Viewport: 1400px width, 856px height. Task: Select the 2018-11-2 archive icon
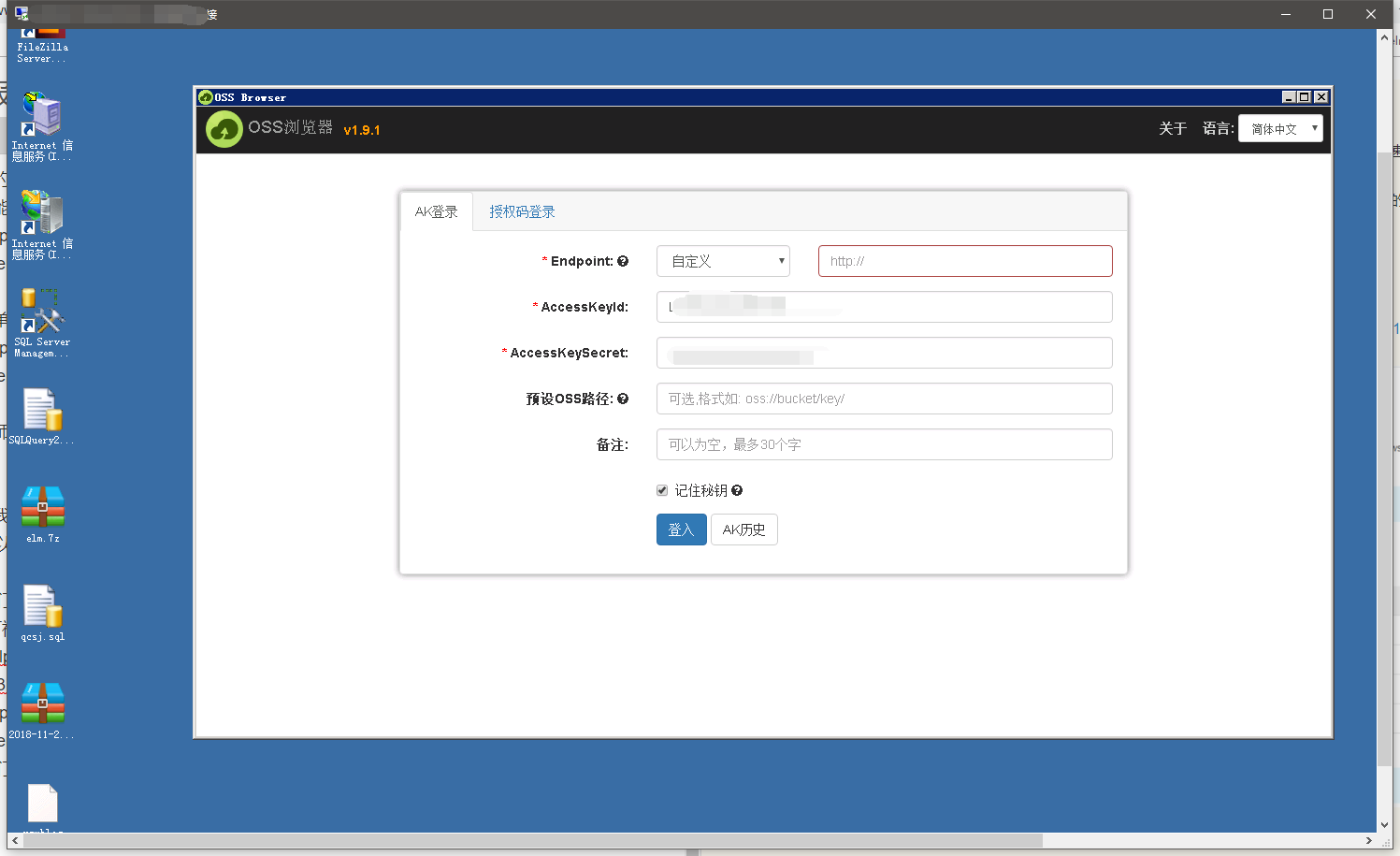tap(42, 711)
